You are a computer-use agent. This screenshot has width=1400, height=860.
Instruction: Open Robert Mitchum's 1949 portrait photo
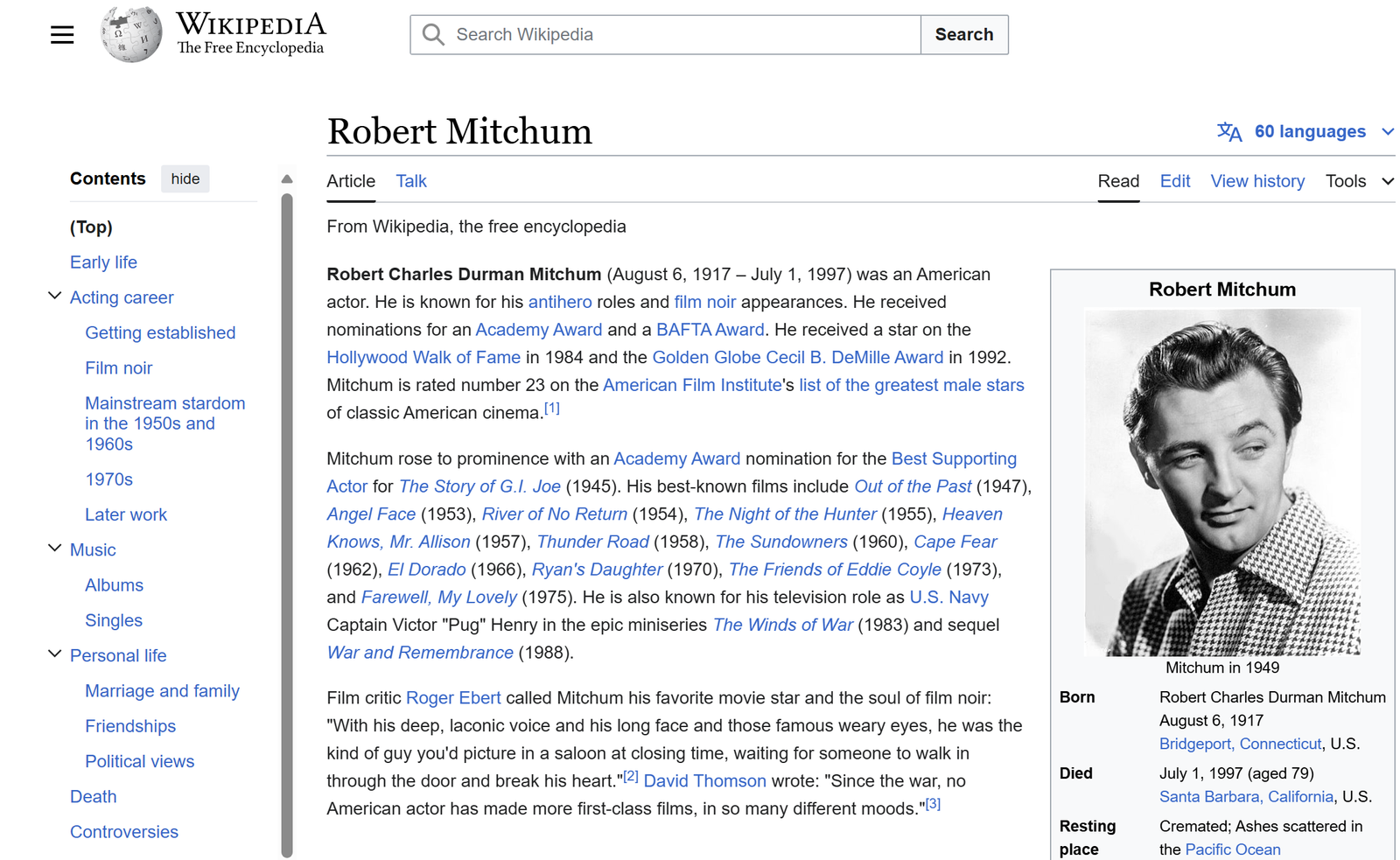[x=1221, y=482]
